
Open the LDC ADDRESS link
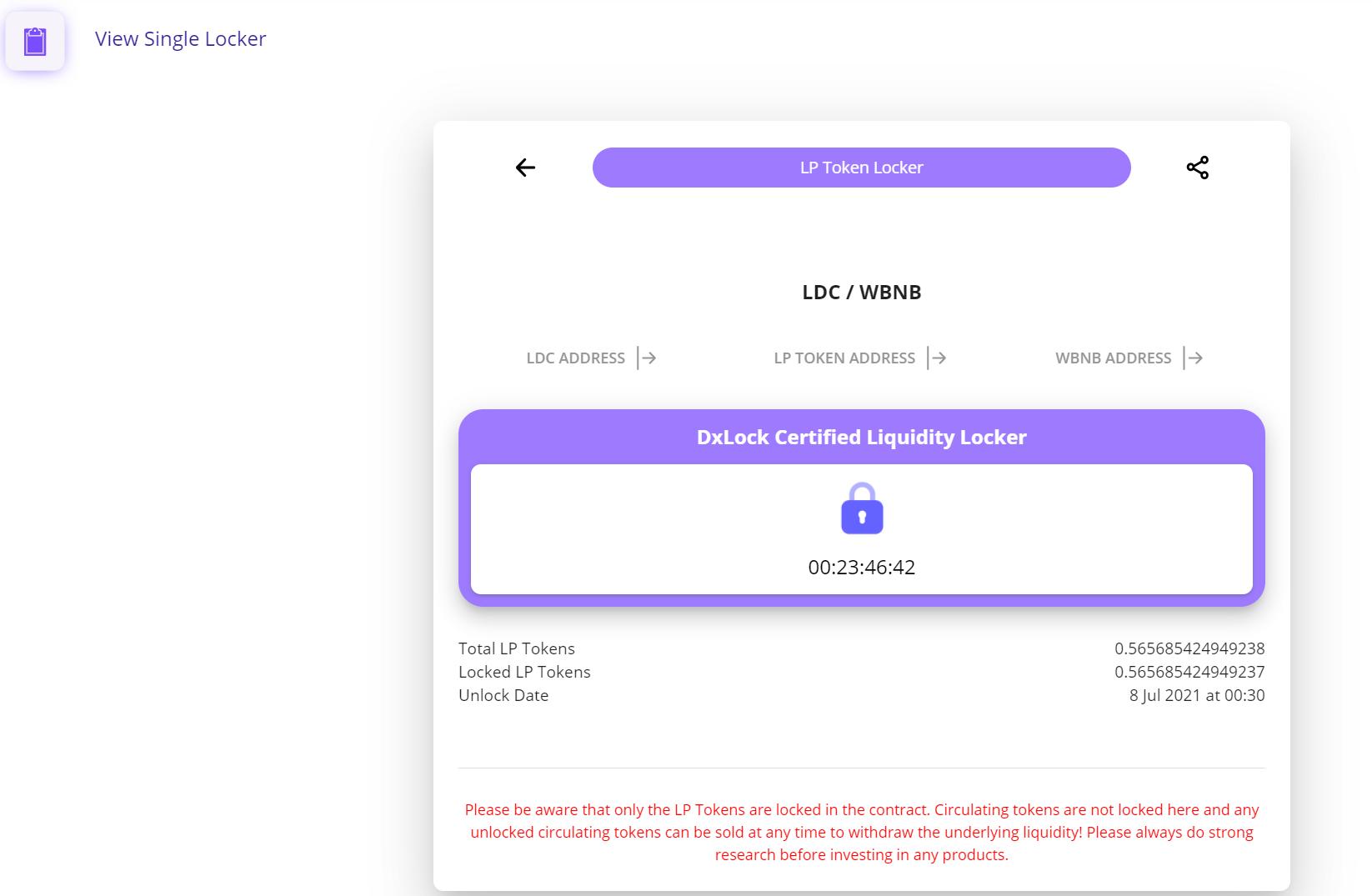(x=575, y=358)
